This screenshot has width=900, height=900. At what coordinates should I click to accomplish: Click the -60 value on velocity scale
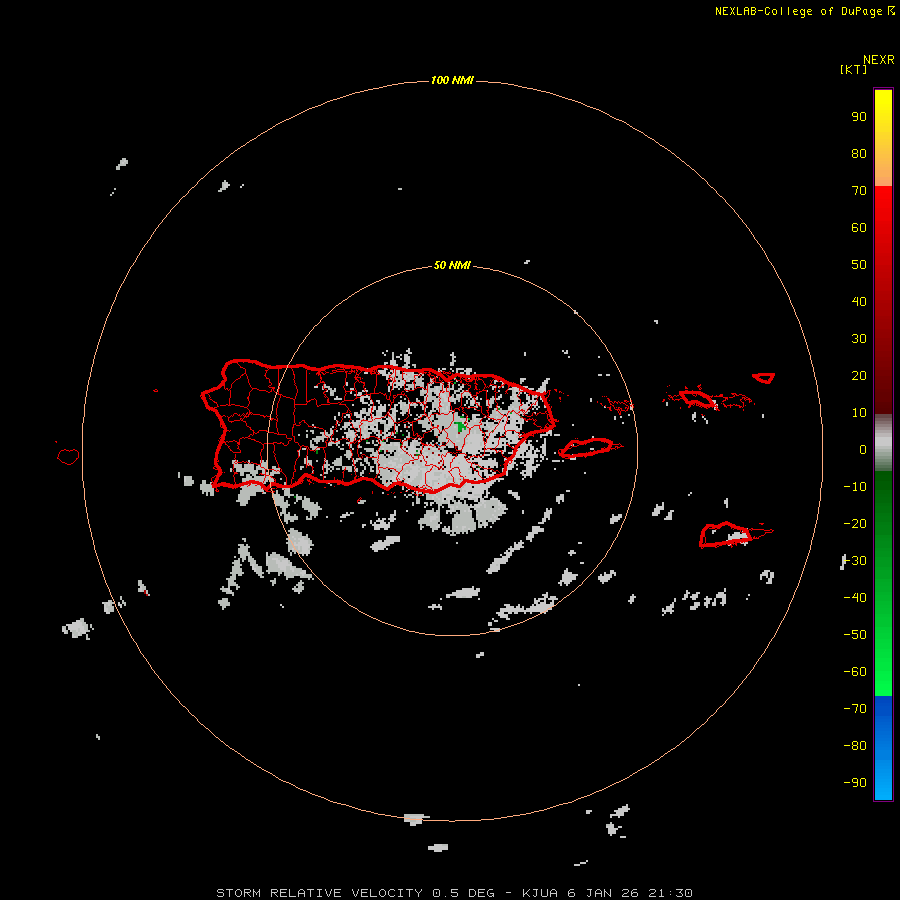click(x=855, y=672)
